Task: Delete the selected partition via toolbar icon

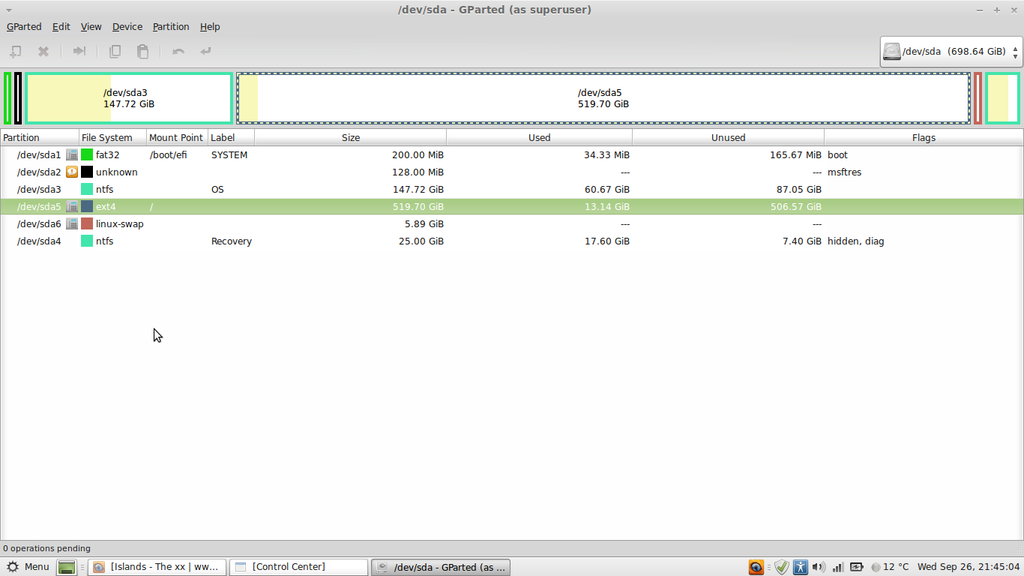Action: pos(43,51)
